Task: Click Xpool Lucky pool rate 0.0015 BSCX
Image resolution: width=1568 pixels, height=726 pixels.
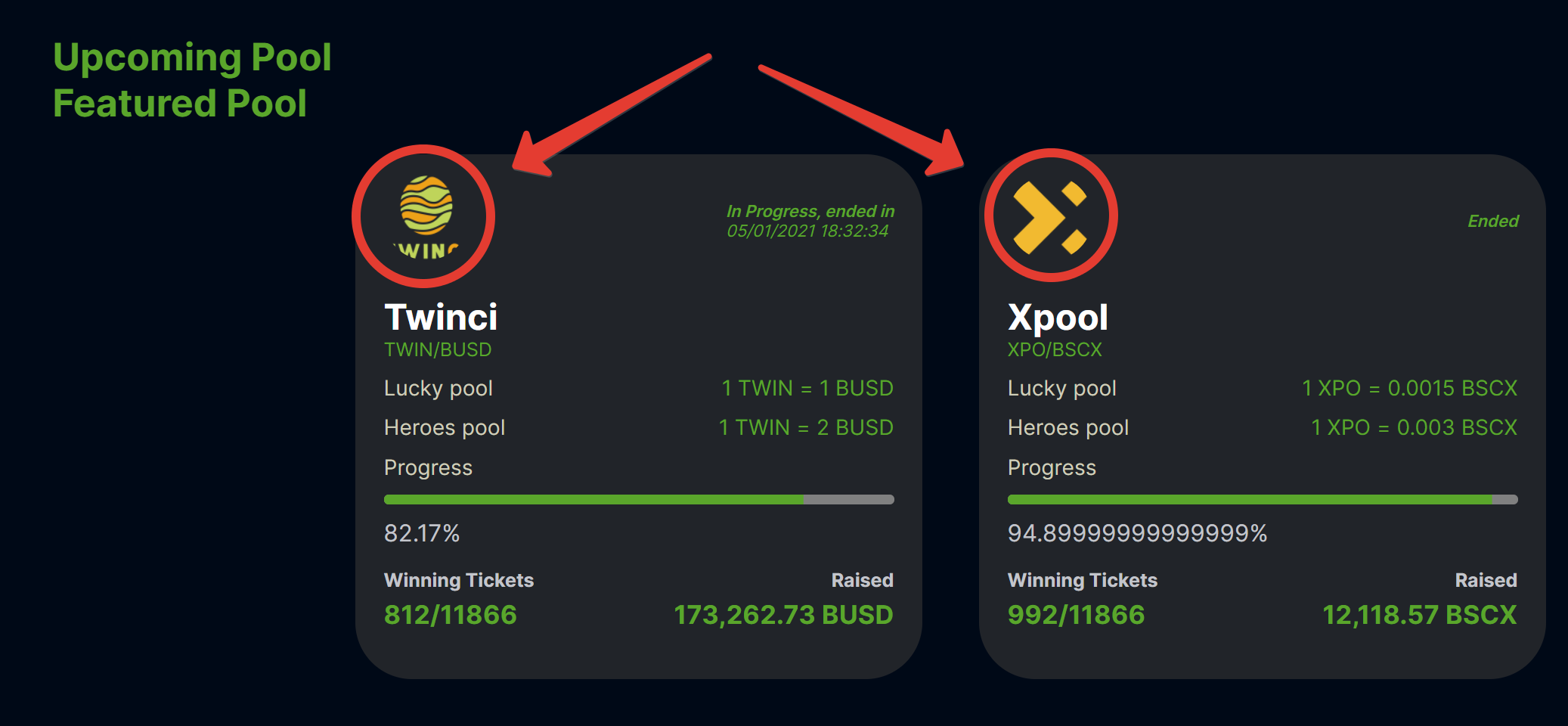Action: 1409,388
